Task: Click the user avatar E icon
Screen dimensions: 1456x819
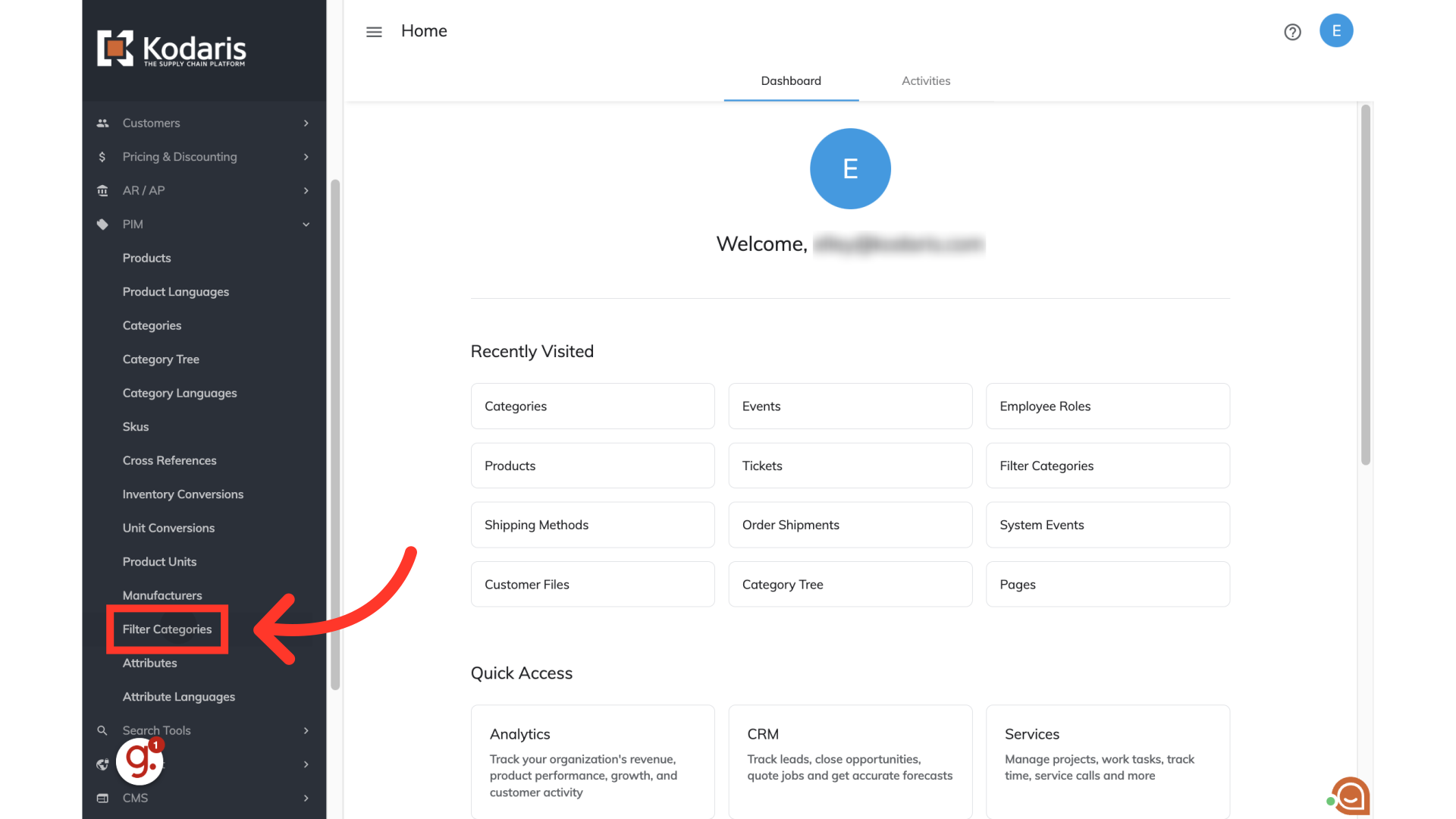Action: [1336, 31]
